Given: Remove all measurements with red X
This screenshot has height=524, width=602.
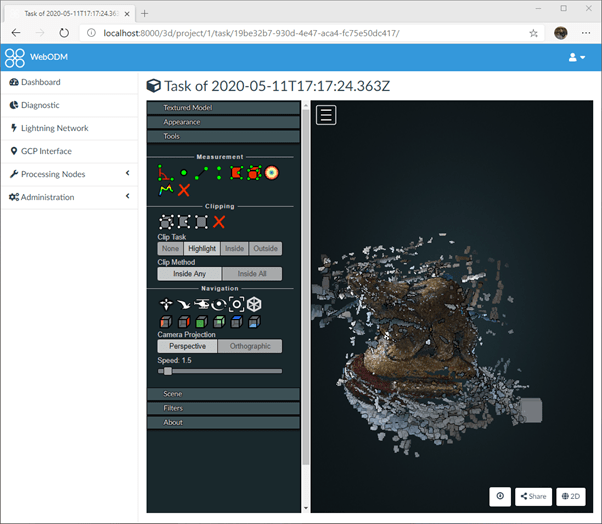Looking at the screenshot, I should [184, 189].
